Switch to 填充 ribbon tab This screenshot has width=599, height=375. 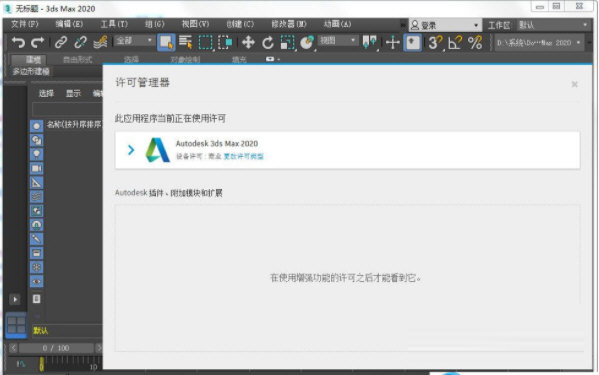pos(239,60)
